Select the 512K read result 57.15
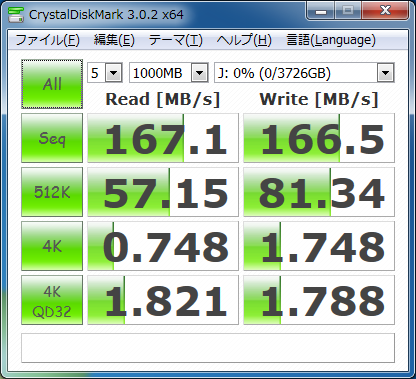Viewport: 416px width, 379px height. [163, 192]
